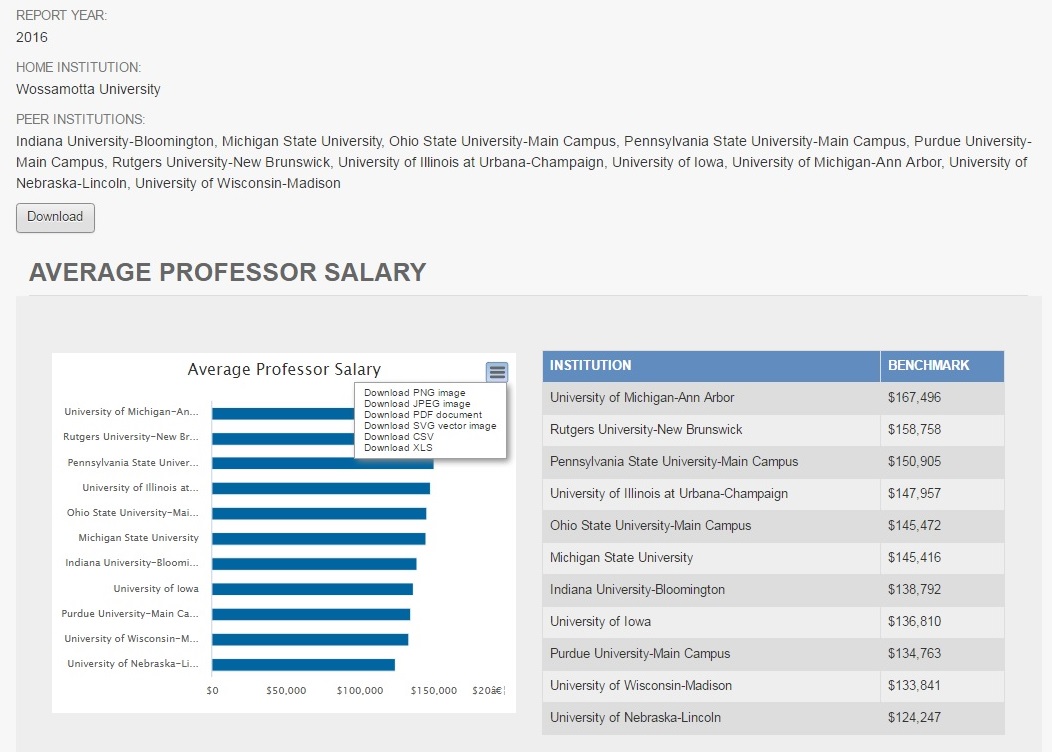Click table cell University of Illinois at Urbana-Champaign

711,494
